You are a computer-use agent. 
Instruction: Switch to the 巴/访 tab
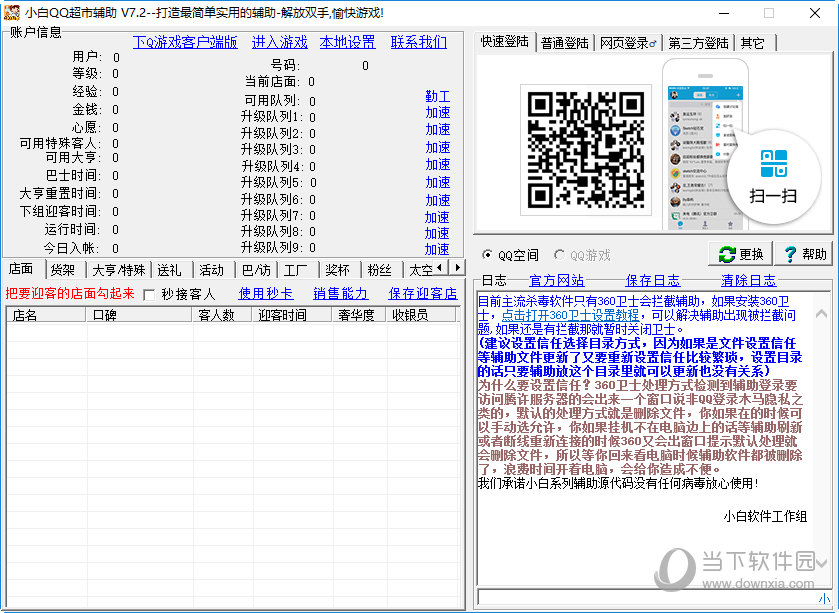click(256, 270)
